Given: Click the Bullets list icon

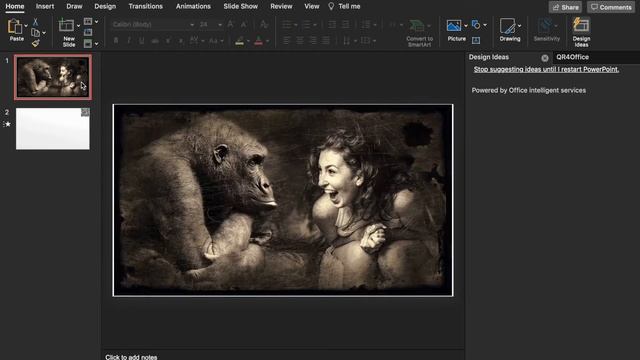Looking at the screenshot, I should [287, 25].
